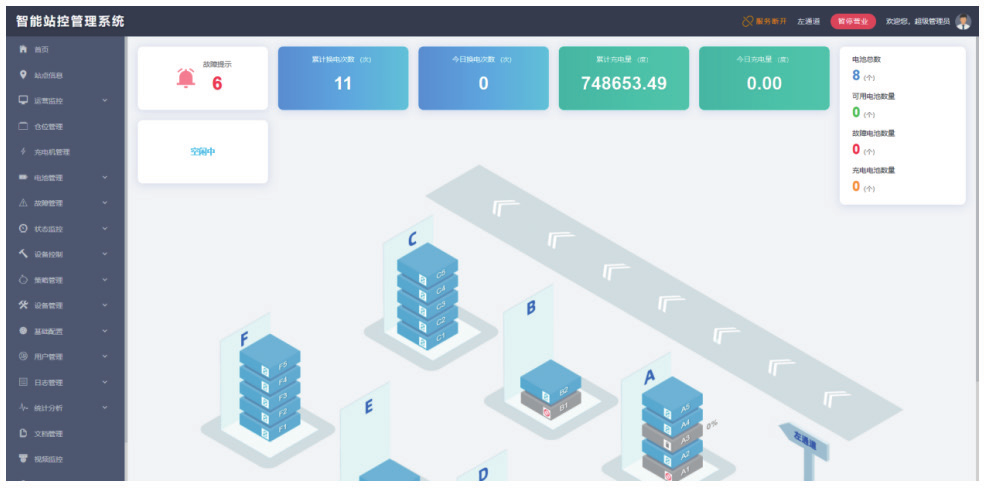Open the 用户管理 menu item

tap(65, 356)
